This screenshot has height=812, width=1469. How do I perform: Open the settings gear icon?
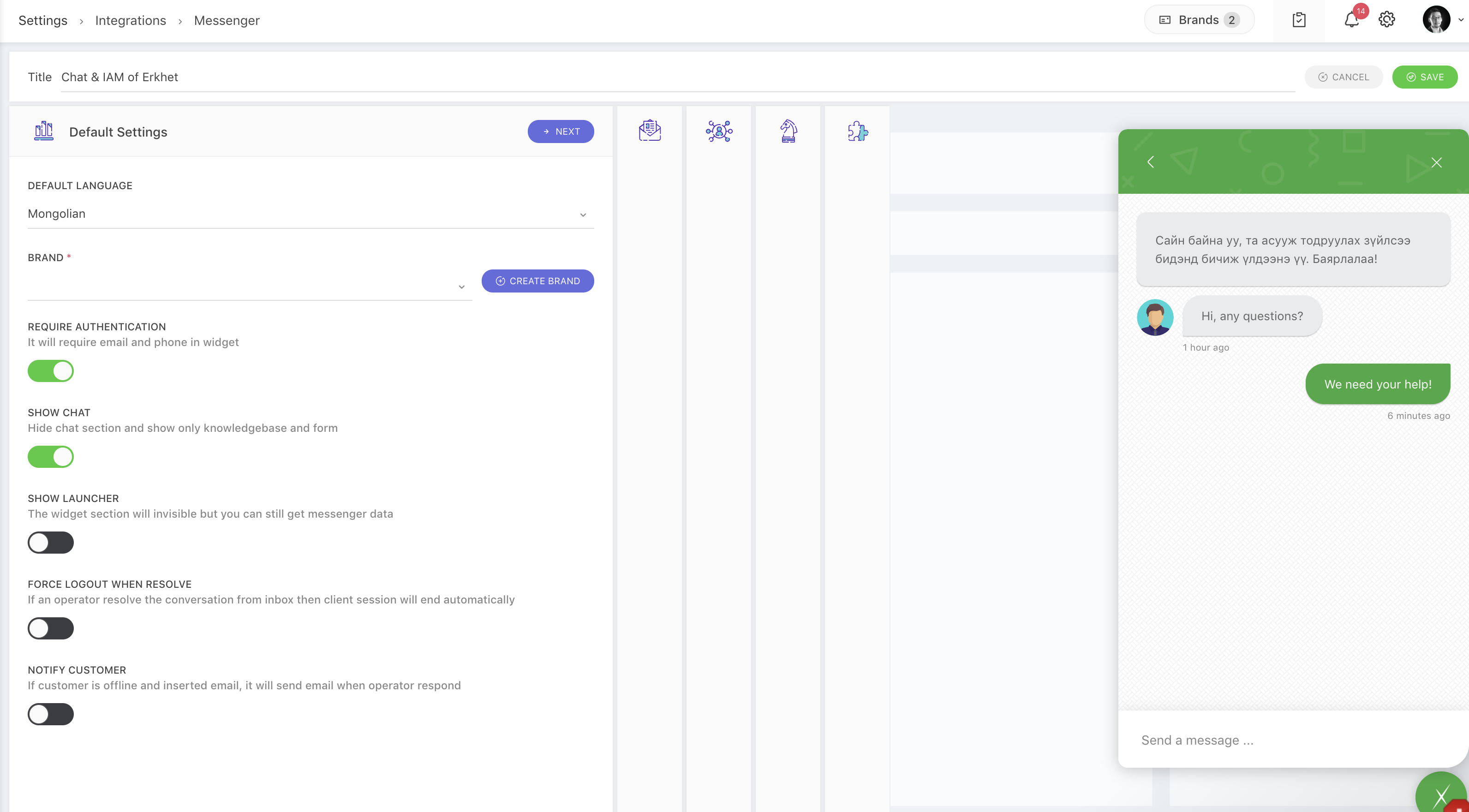tap(1386, 20)
